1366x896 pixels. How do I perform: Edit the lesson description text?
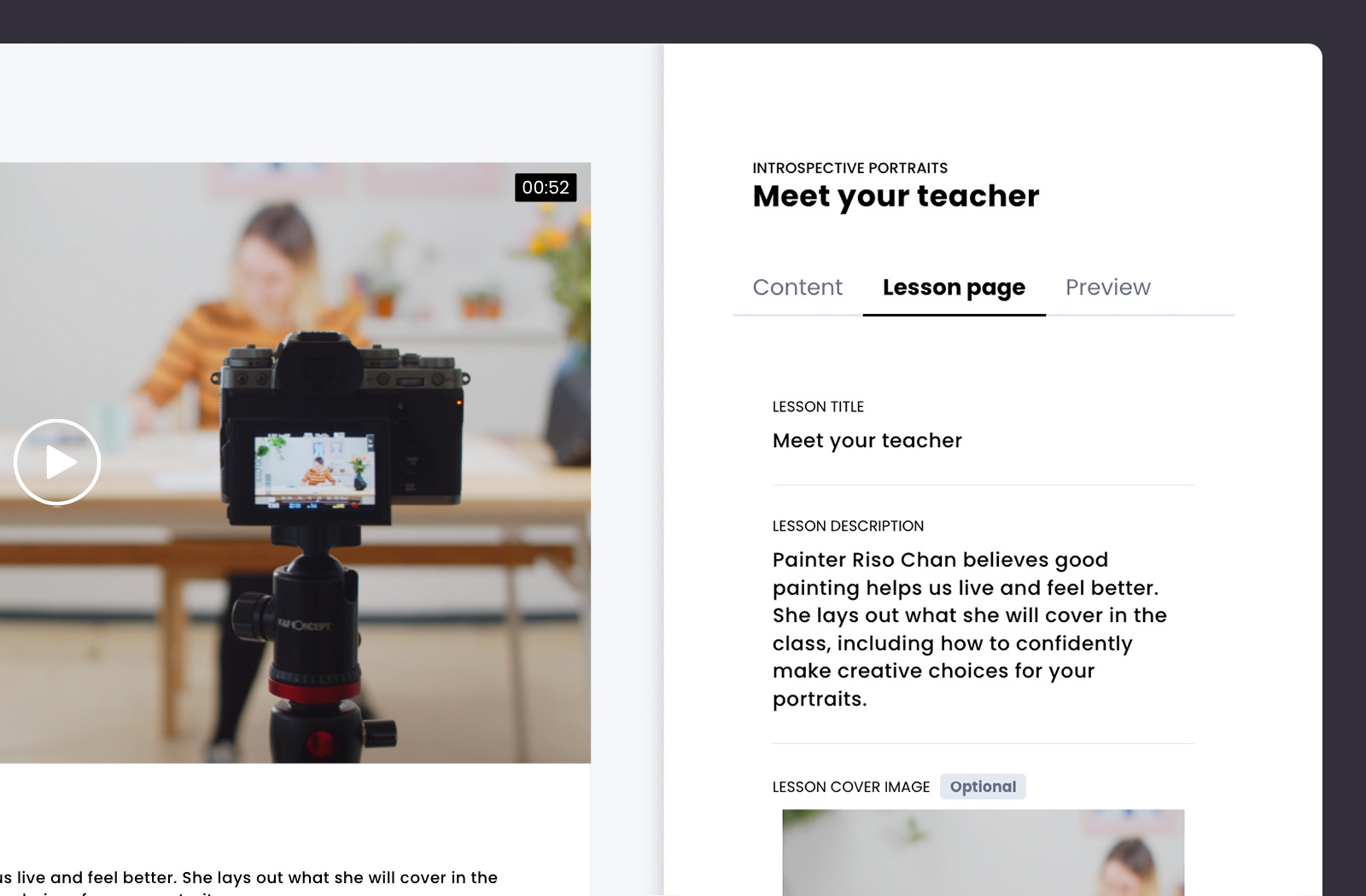[x=970, y=630]
